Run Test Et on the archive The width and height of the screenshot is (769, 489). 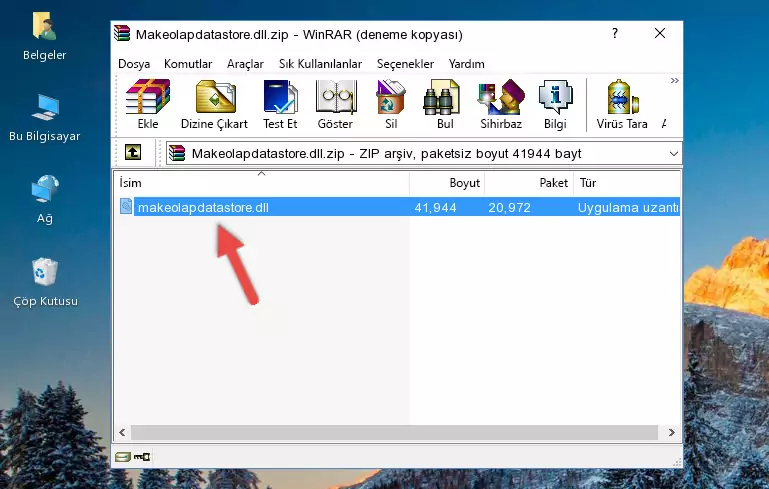(280, 104)
